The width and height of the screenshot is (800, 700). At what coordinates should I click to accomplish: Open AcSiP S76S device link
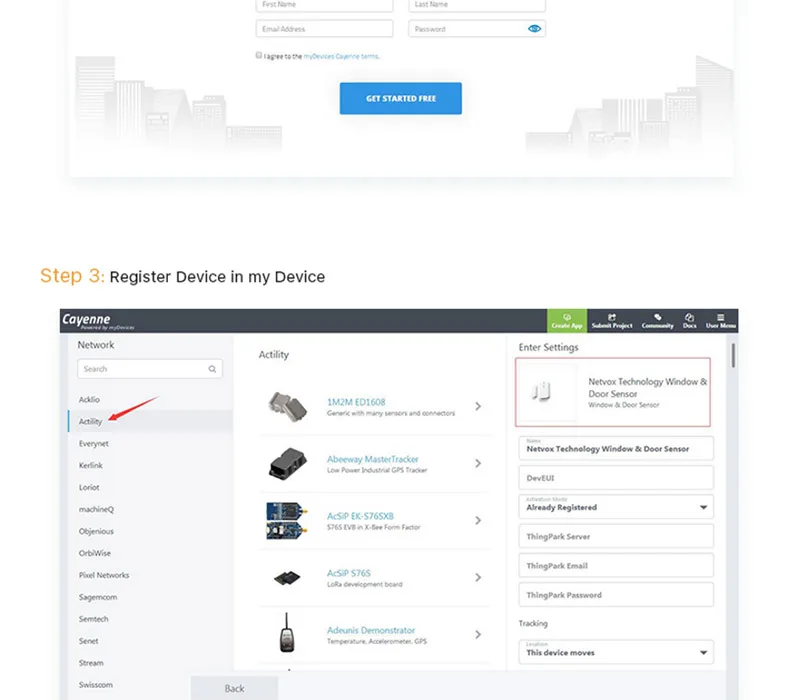(x=349, y=573)
